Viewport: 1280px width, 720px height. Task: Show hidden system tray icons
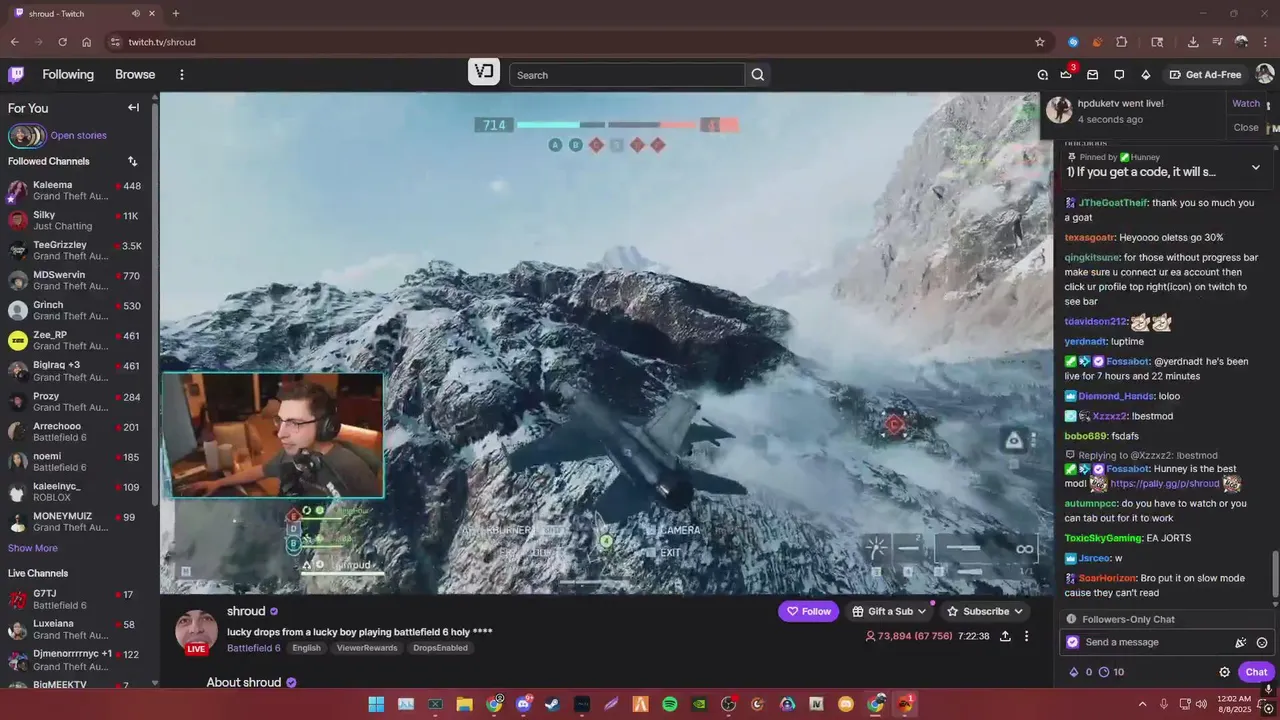point(1142,704)
